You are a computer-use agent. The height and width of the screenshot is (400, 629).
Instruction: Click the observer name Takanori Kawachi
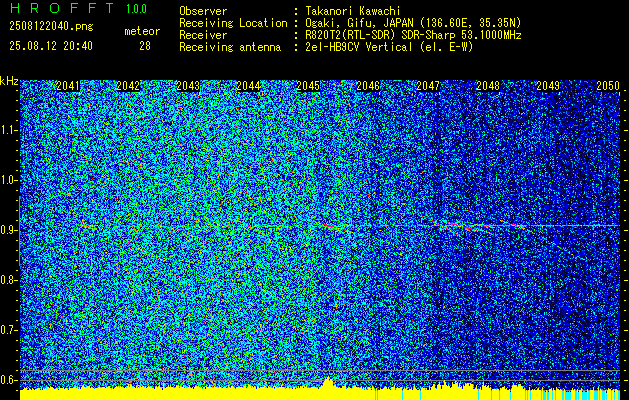353,11
